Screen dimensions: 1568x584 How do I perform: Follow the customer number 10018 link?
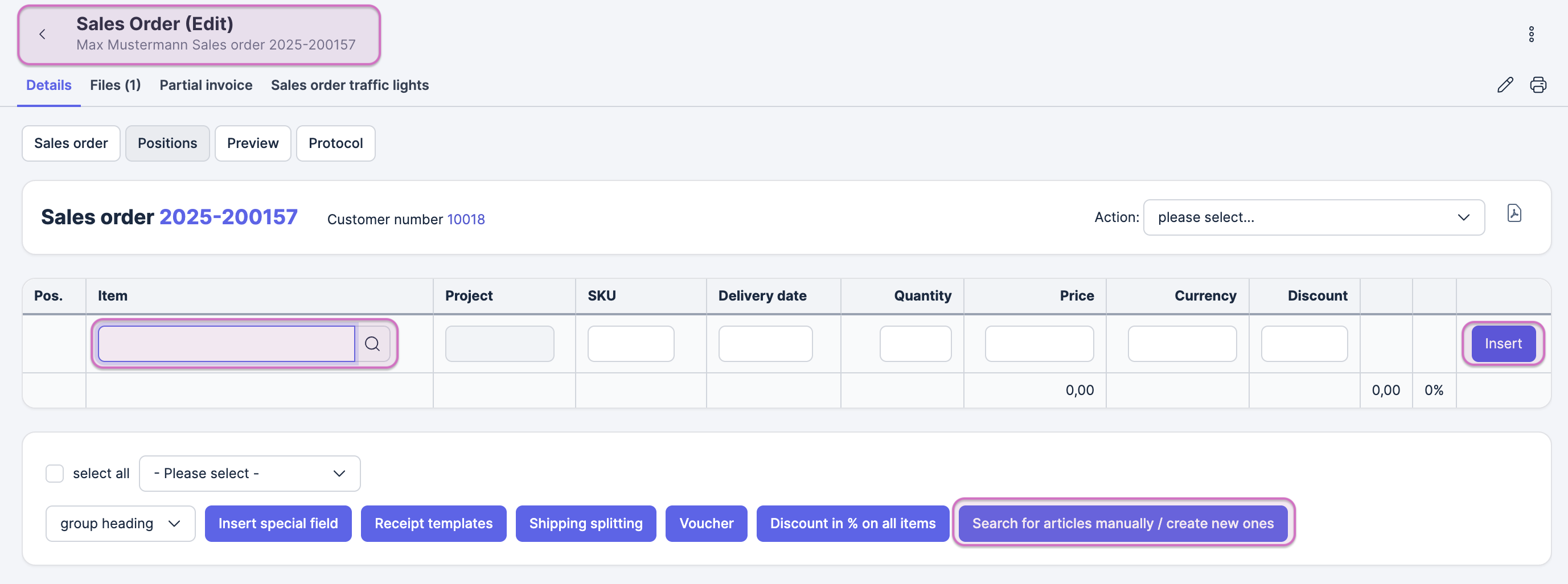[466, 219]
